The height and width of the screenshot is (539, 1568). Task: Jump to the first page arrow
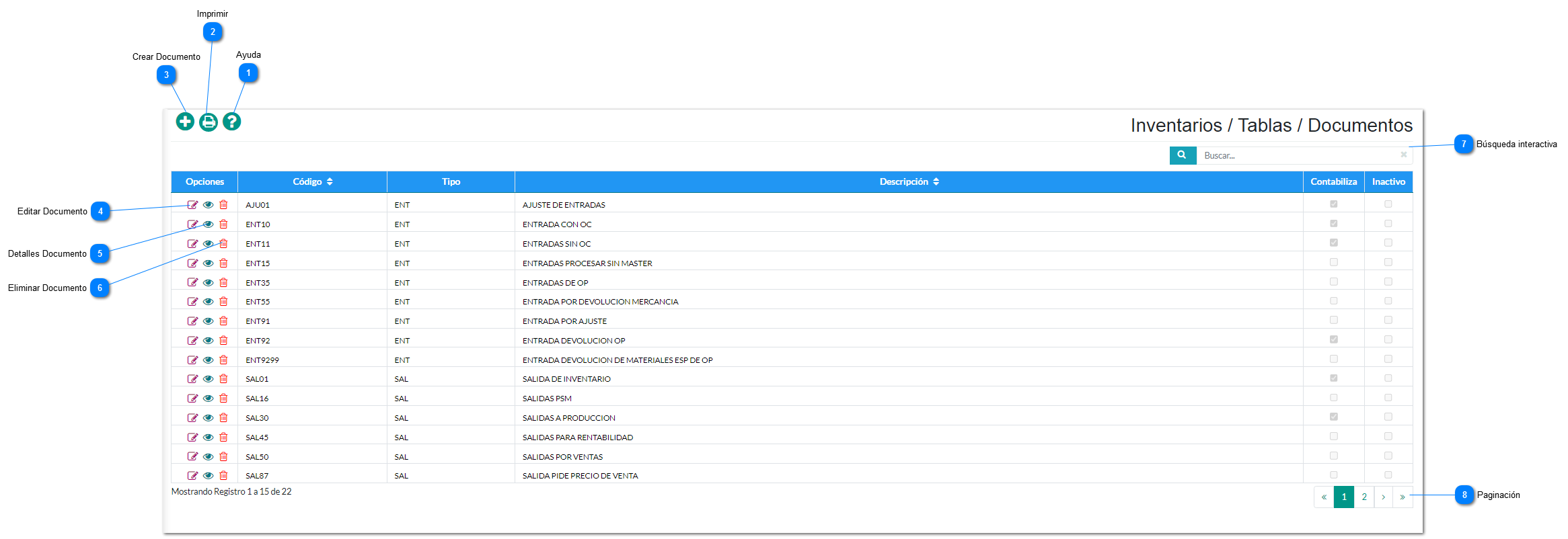tap(1324, 497)
